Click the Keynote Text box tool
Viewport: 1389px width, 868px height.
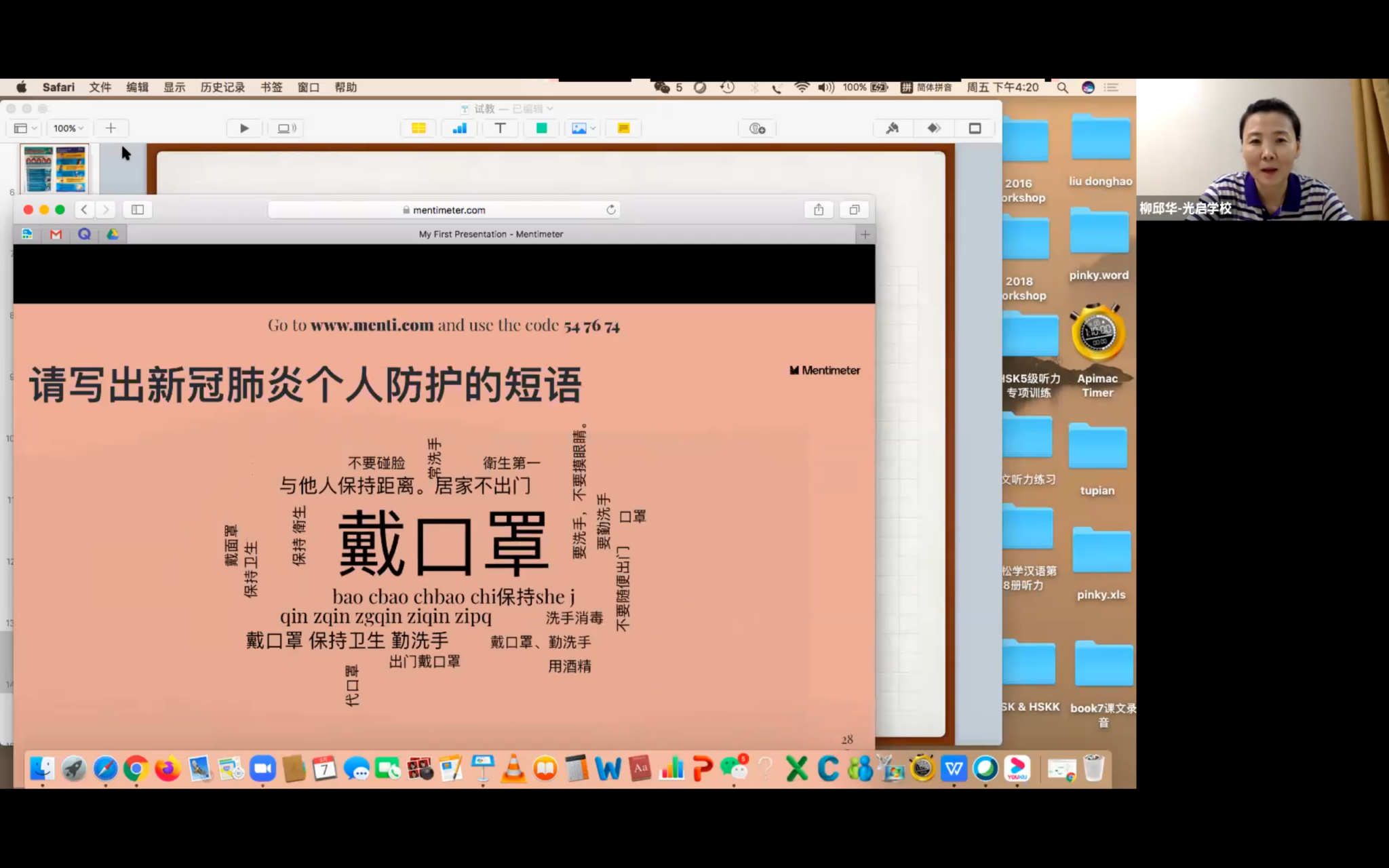(x=500, y=128)
